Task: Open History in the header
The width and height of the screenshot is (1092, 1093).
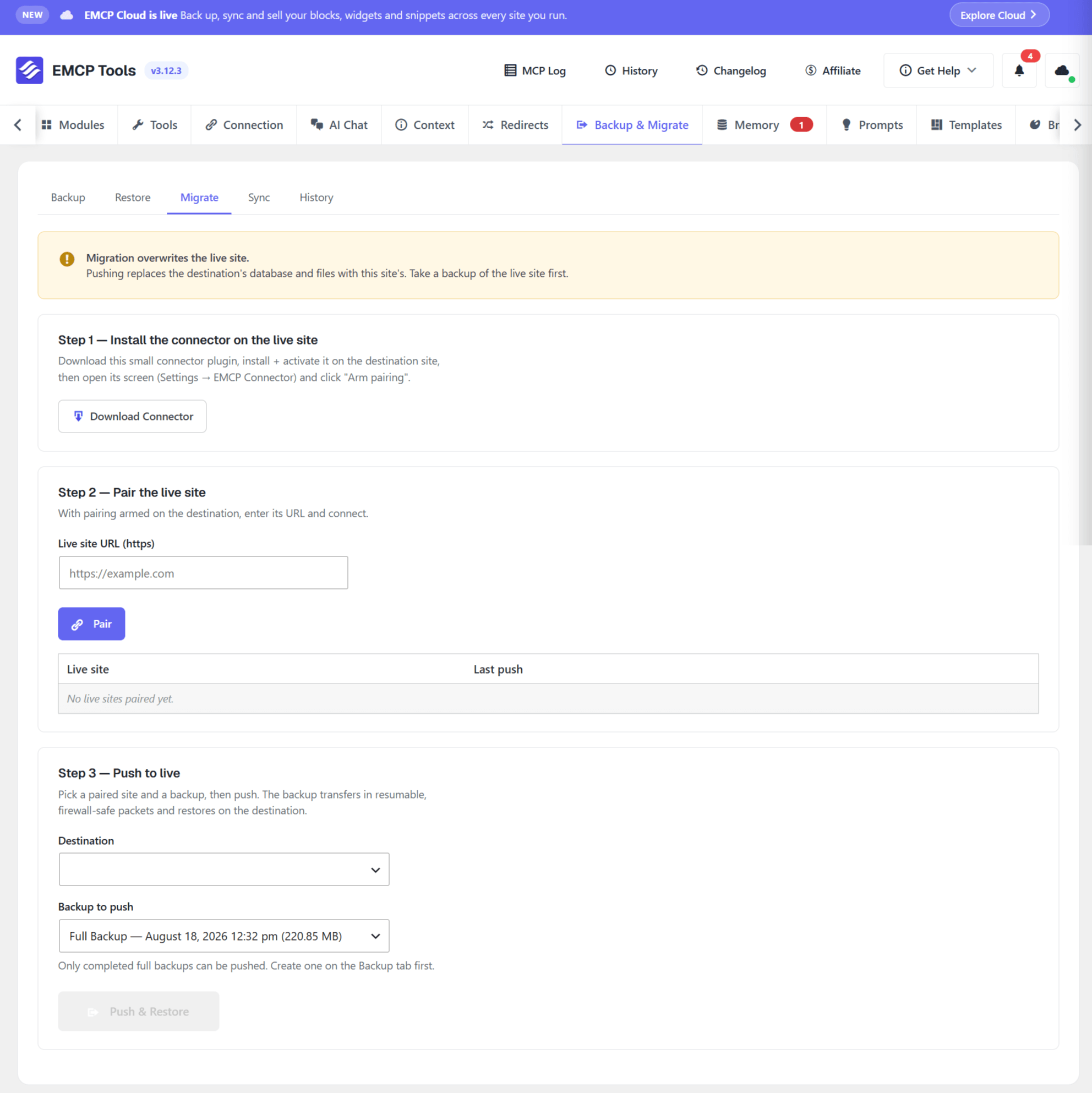Action: coord(631,70)
